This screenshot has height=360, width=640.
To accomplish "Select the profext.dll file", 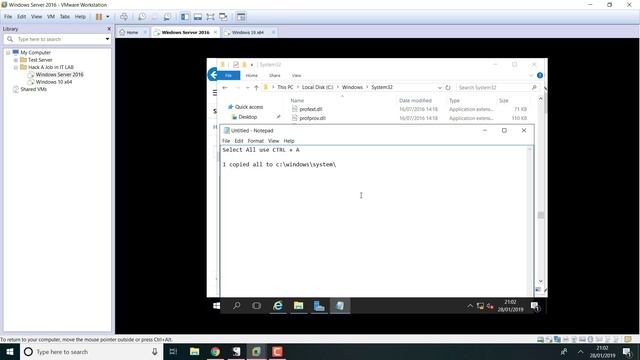I will click(x=311, y=109).
